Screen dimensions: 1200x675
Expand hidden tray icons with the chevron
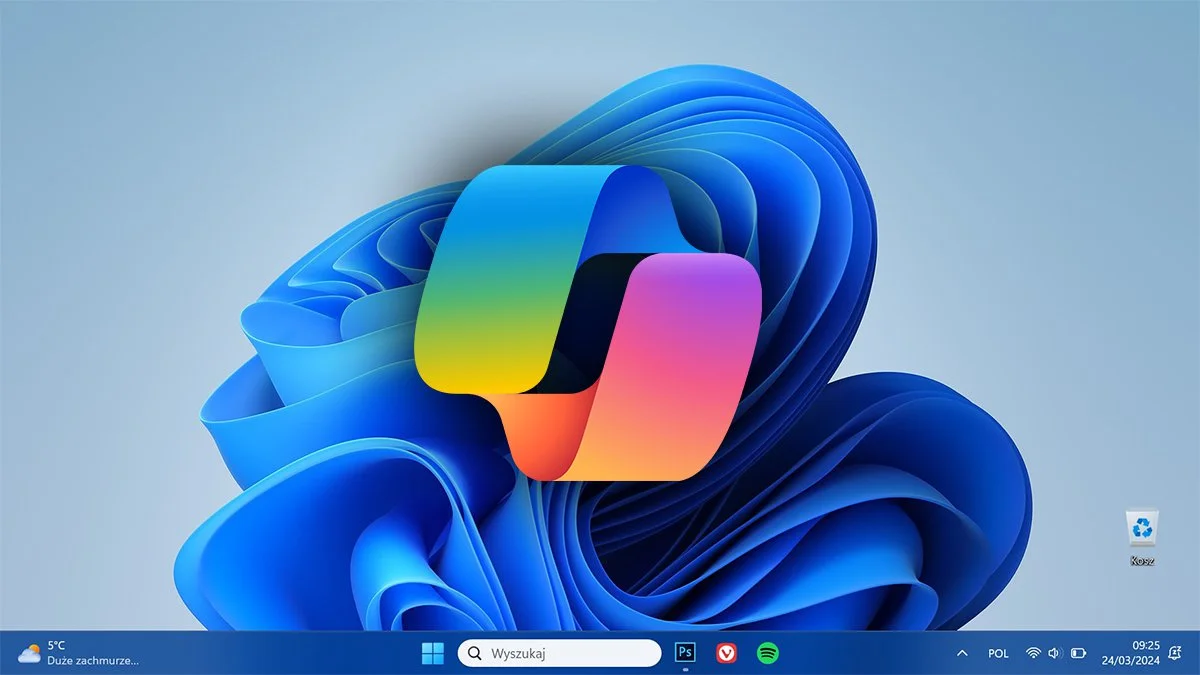(x=962, y=653)
